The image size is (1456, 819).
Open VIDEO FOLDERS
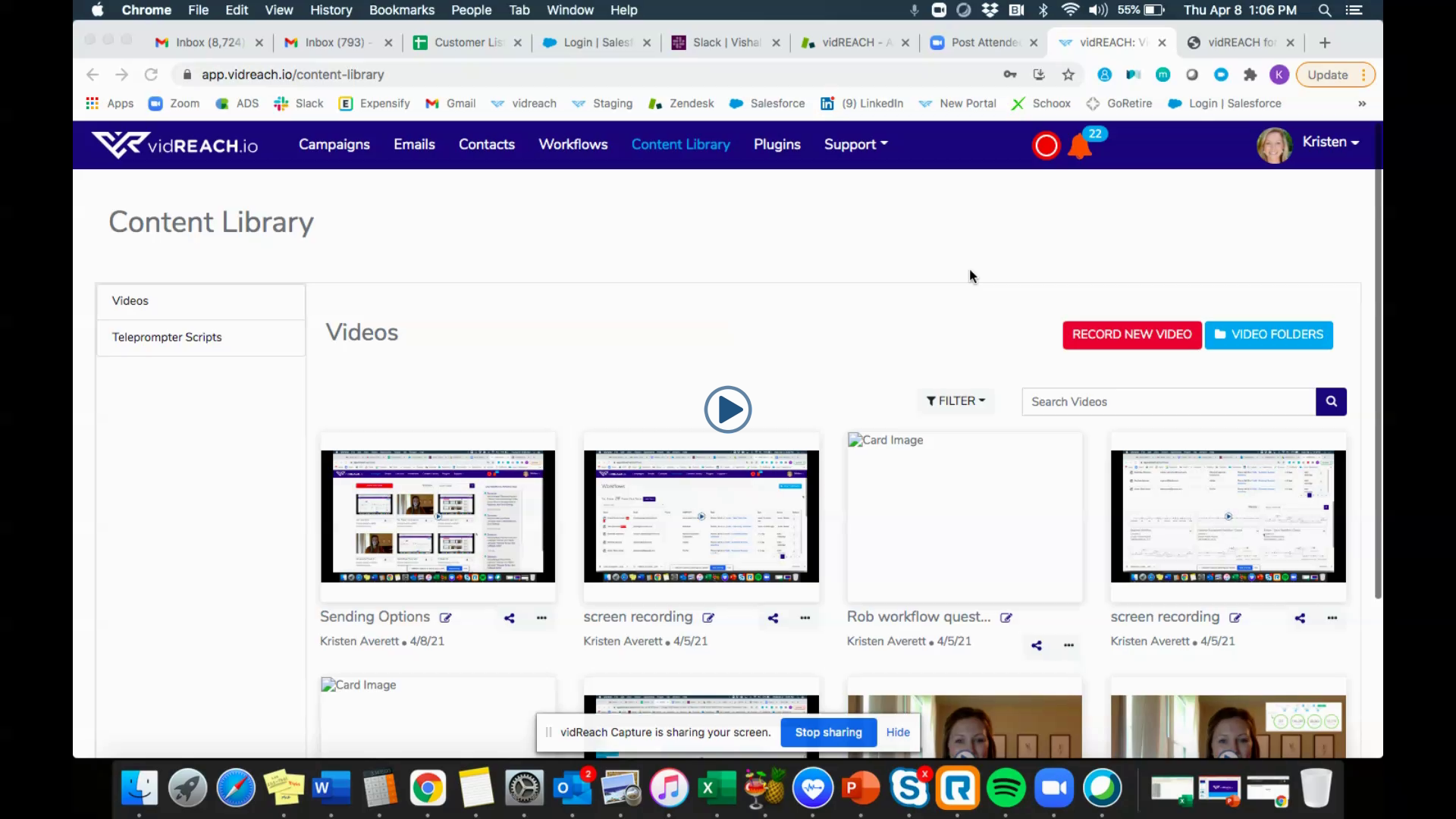[1269, 334]
